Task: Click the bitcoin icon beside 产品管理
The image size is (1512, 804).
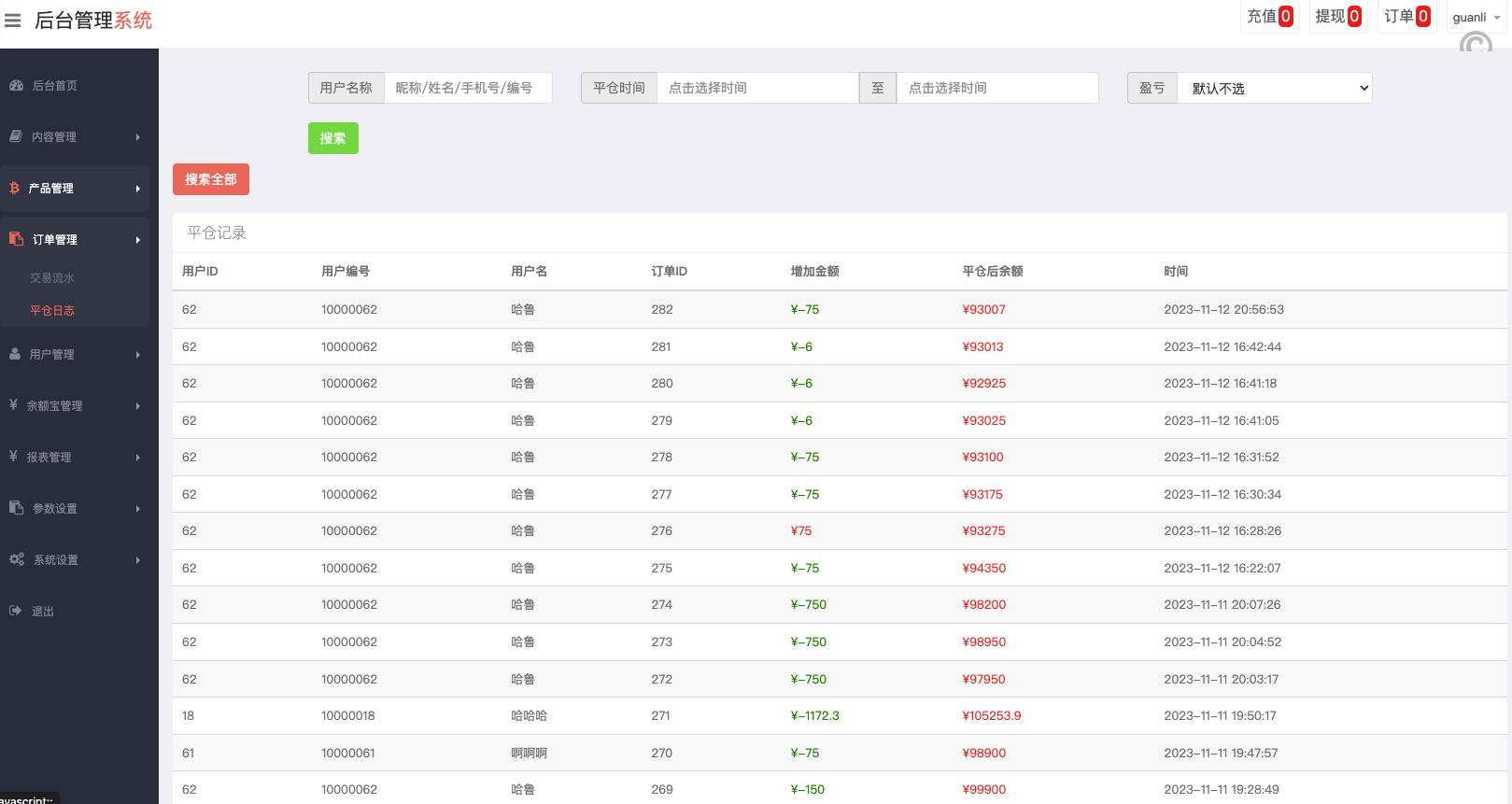Action: (14, 188)
